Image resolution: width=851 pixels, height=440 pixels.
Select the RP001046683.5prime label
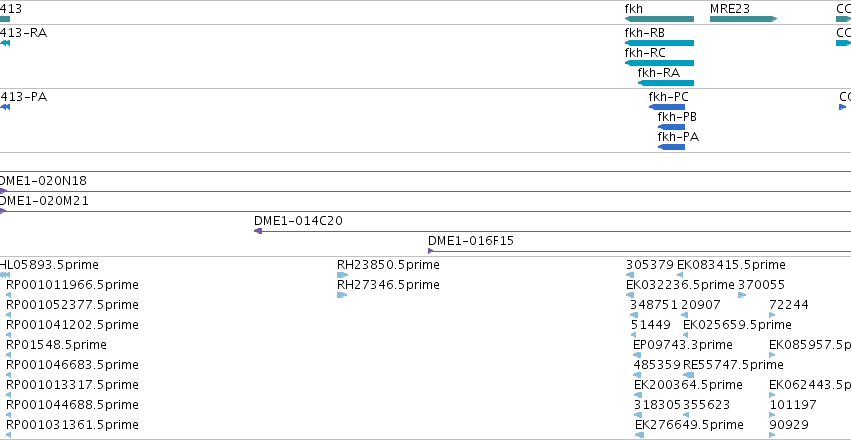pyautogui.click(x=72, y=365)
